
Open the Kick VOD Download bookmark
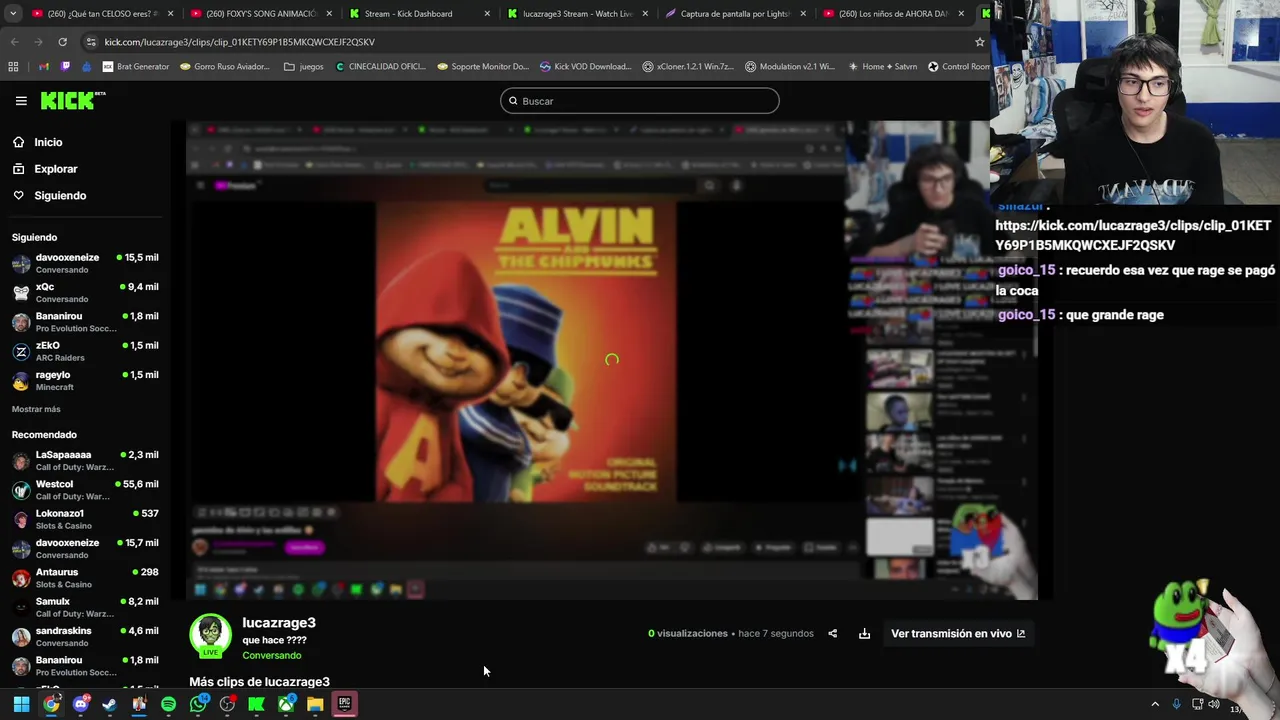585,67
